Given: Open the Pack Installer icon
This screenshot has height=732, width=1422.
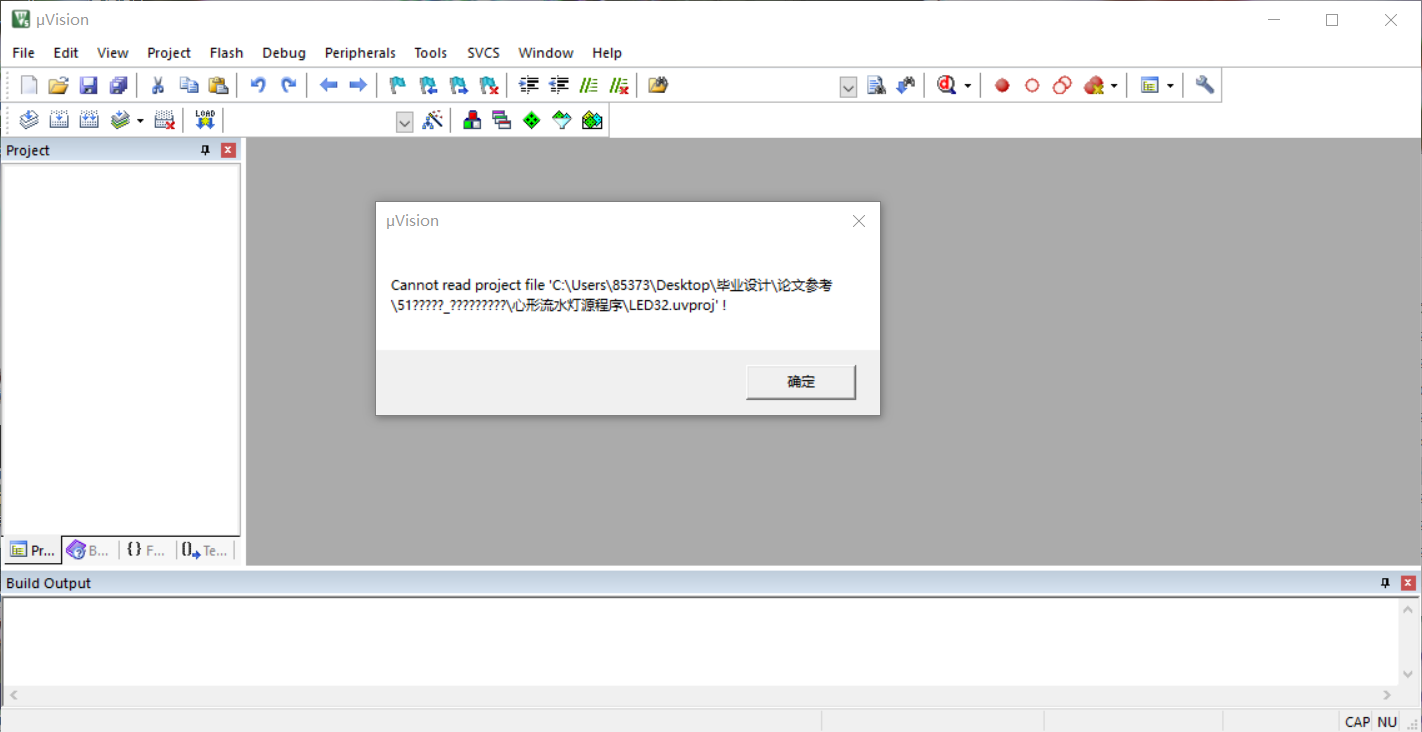Looking at the screenshot, I should click(x=592, y=121).
